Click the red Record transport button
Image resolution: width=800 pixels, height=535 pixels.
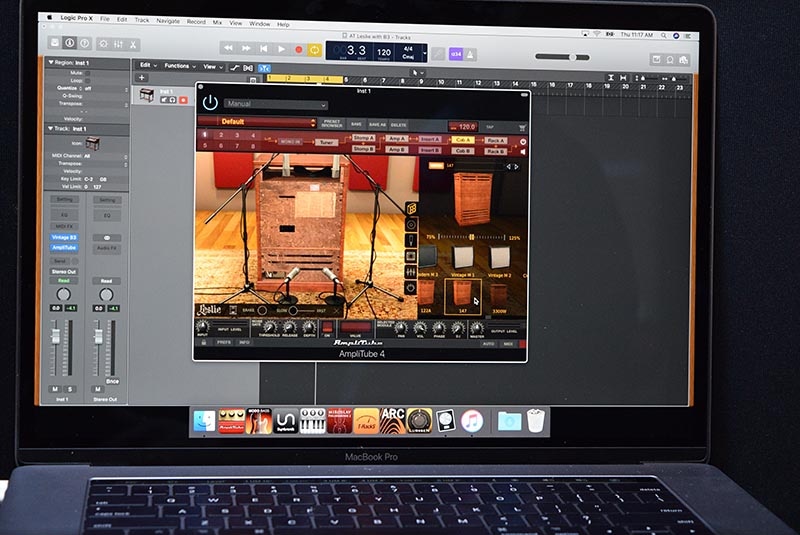(x=298, y=49)
